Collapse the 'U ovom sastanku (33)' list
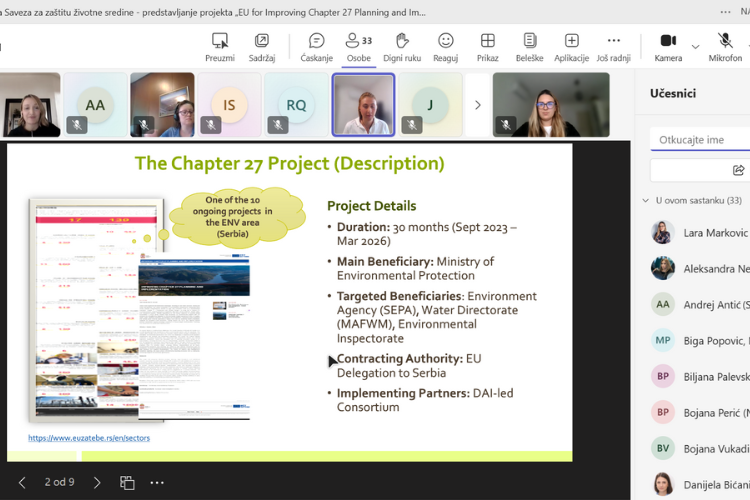The image size is (750, 500). (x=646, y=200)
